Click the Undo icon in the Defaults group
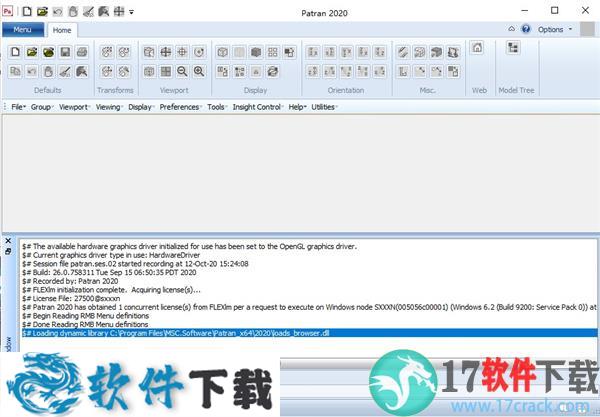Screen dimensions: 600x417 (x=32, y=71)
